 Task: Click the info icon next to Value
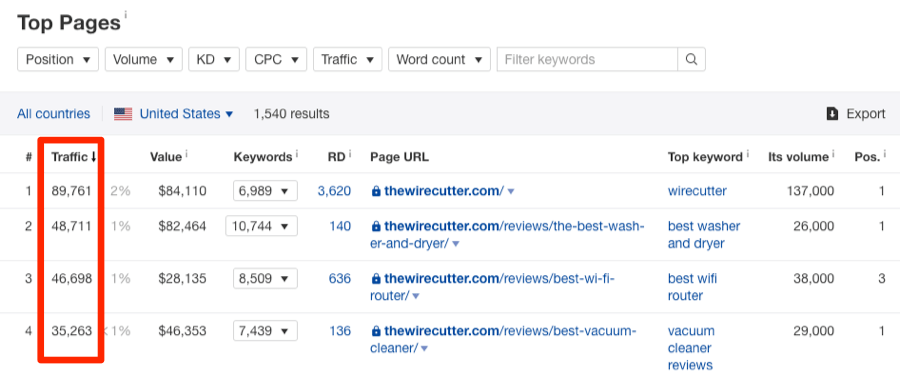(188, 154)
